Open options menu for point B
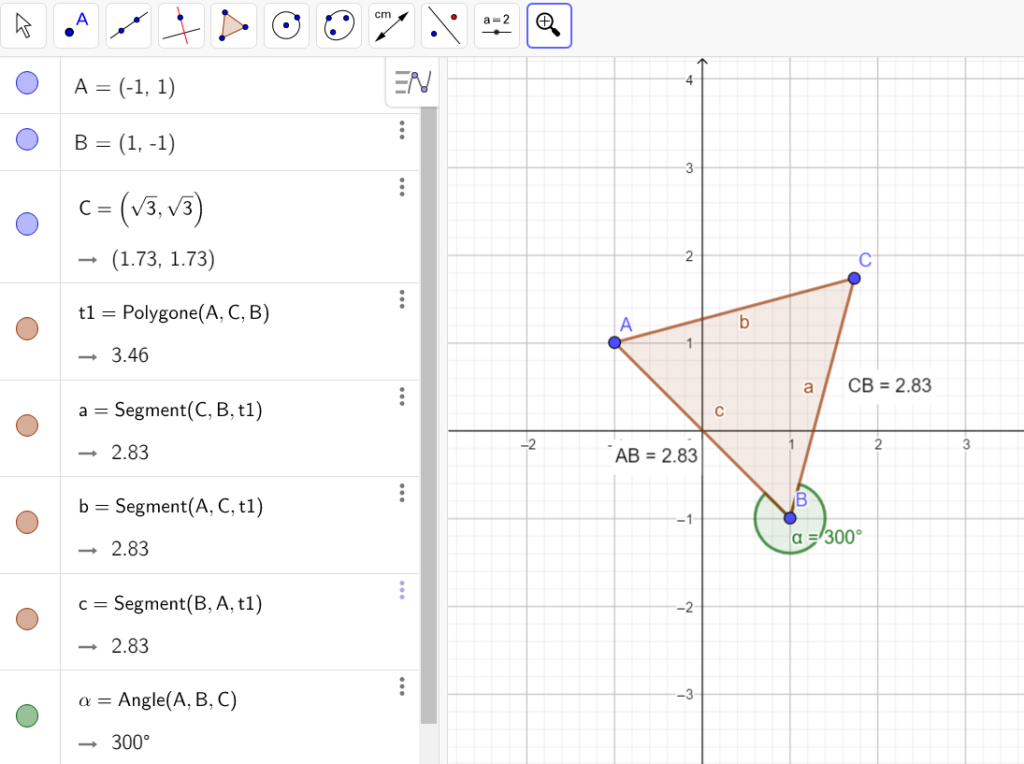1024x764 pixels. point(401,130)
